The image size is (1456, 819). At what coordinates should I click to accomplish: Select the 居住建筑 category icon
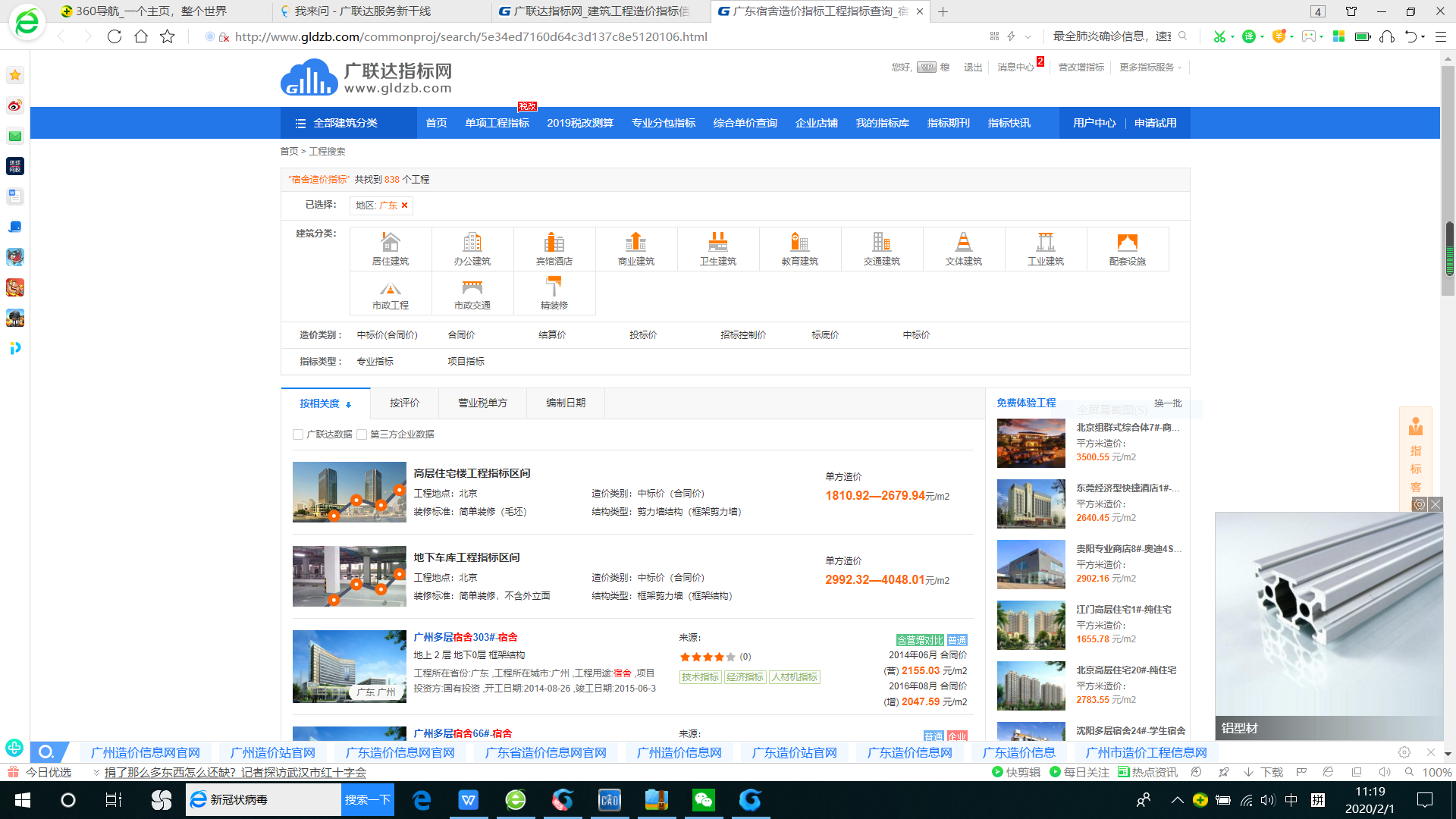coord(391,243)
